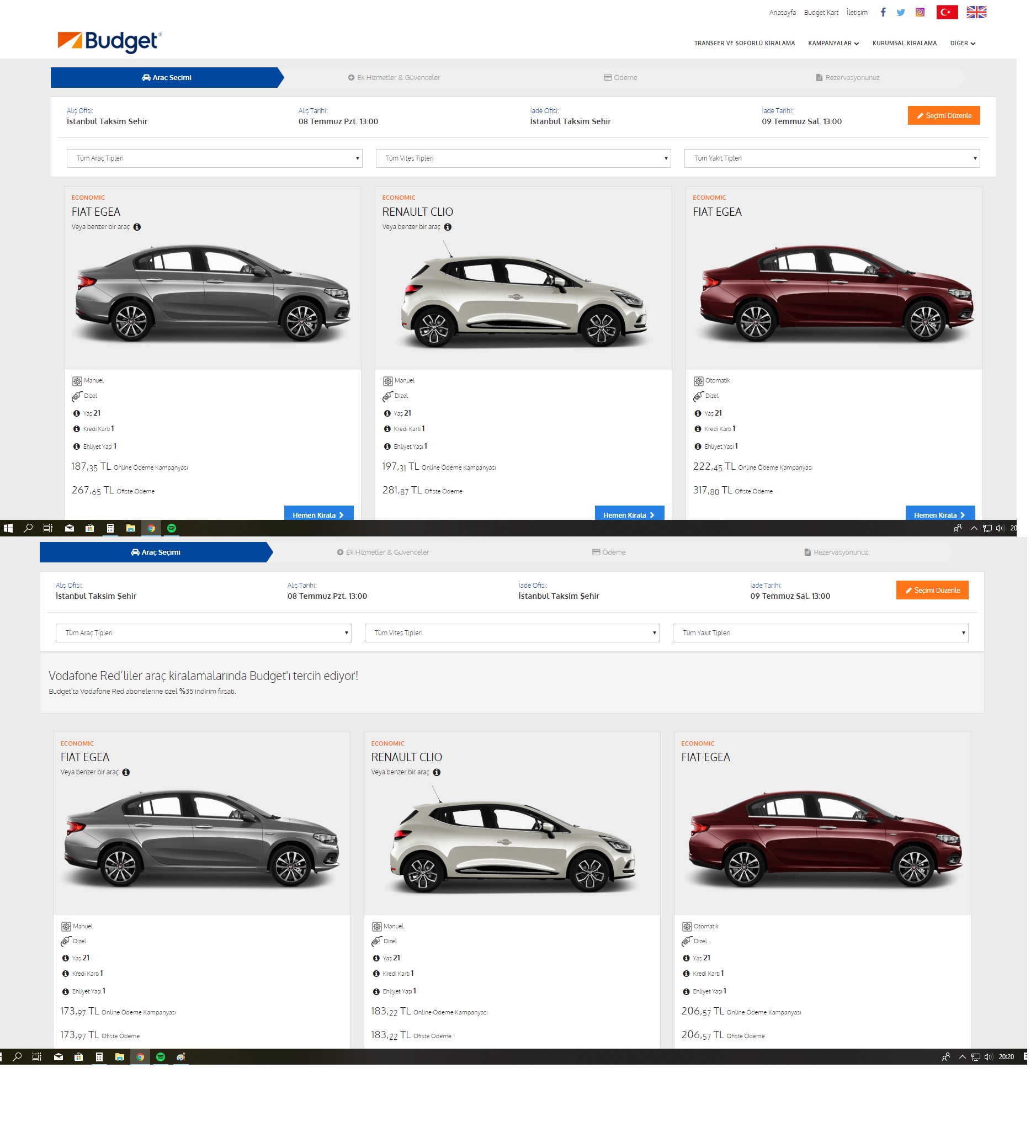Image resolution: width=1036 pixels, height=1148 pixels.
Task: Open the Budget Kart link
Action: (821, 13)
